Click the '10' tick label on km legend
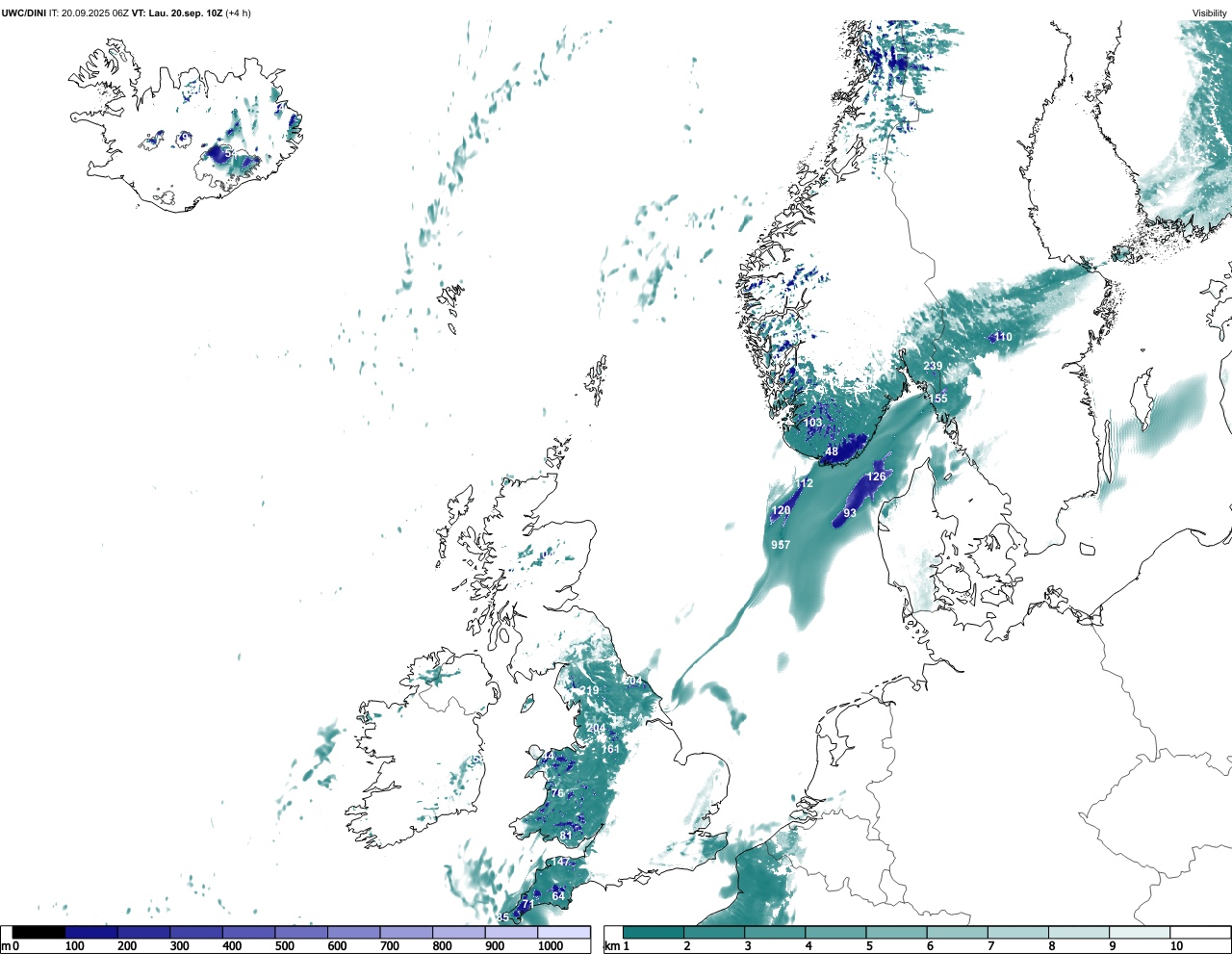 click(1177, 946)
